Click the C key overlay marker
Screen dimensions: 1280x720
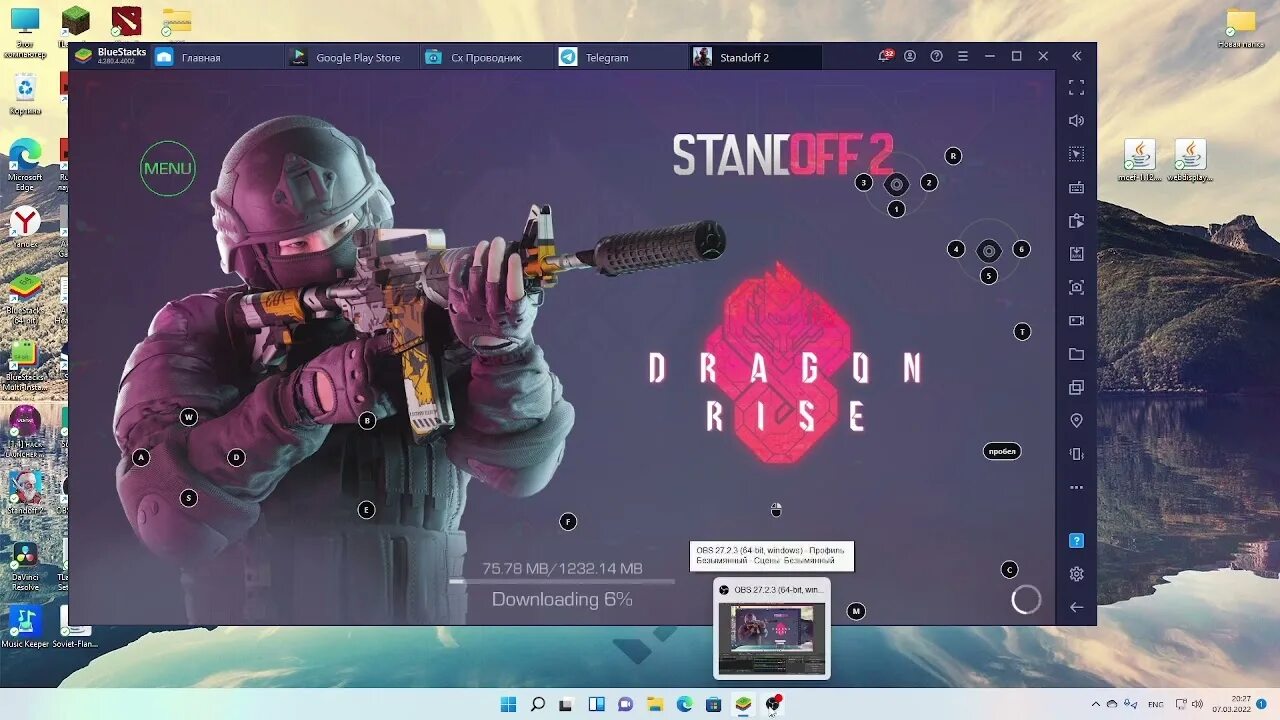point(1009,569)
